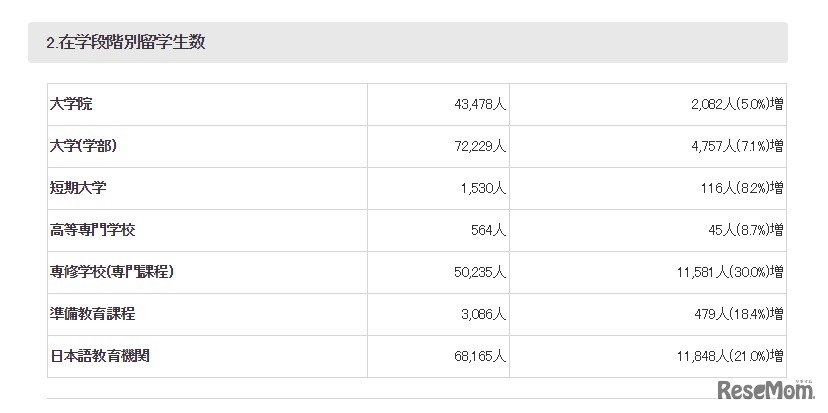The height and width of the screenshot is (413, 828).
Task: Click the 2.在学段階別留学生数 section heading
Action: coord(126,42)
